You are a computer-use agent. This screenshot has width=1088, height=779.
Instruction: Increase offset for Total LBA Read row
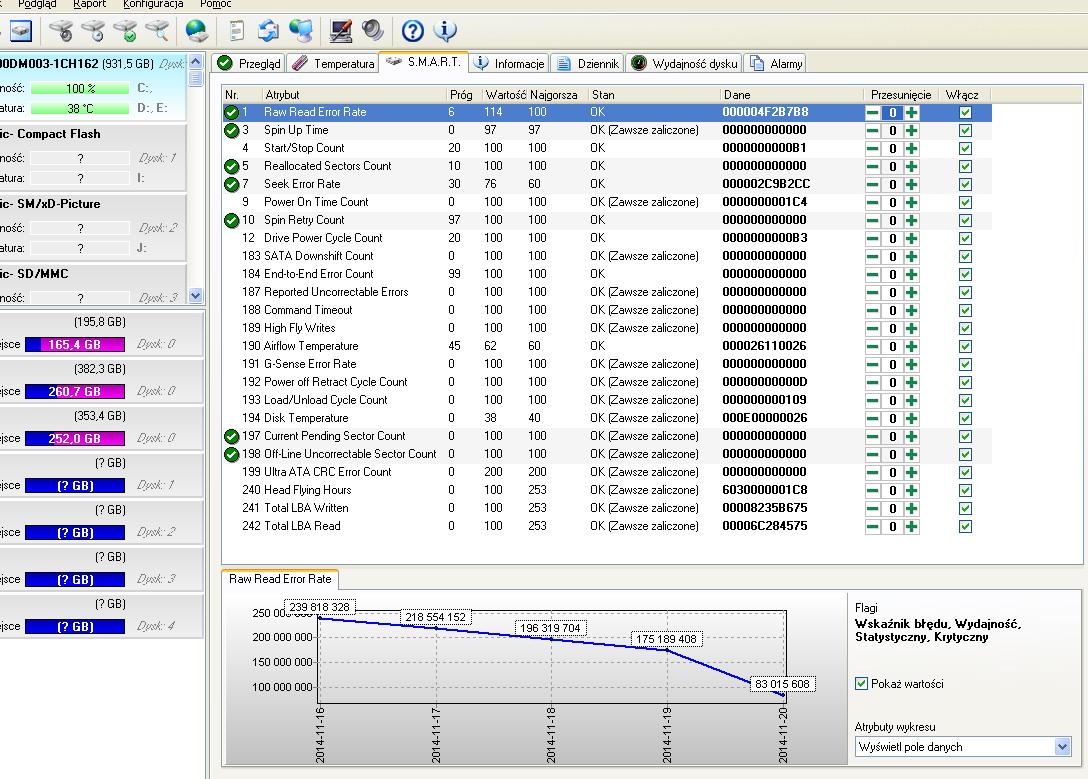coord(912,527)
